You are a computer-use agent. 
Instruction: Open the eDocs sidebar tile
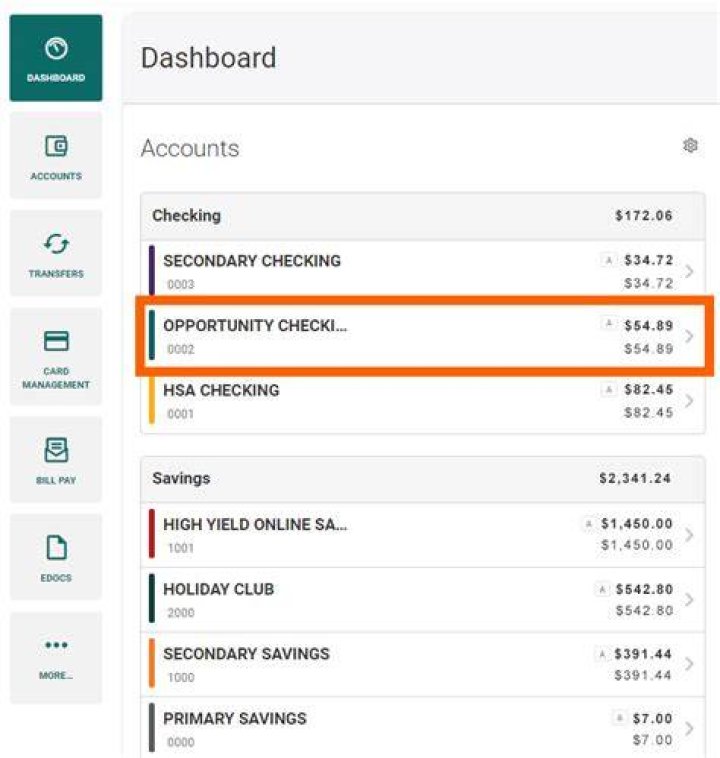pyautogui.click(x=56, y=557)
